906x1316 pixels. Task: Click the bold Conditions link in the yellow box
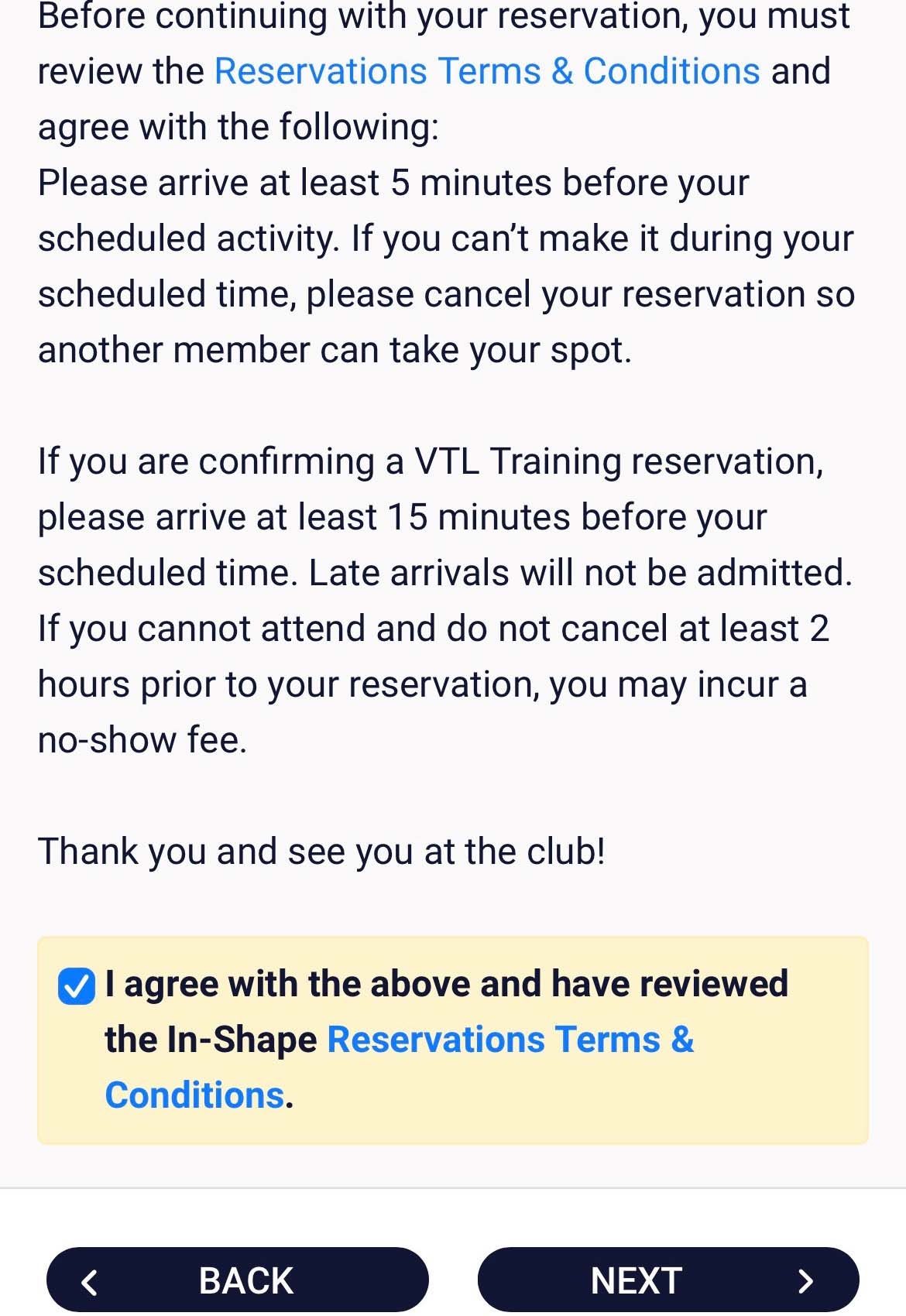(x=194, y=1095)
